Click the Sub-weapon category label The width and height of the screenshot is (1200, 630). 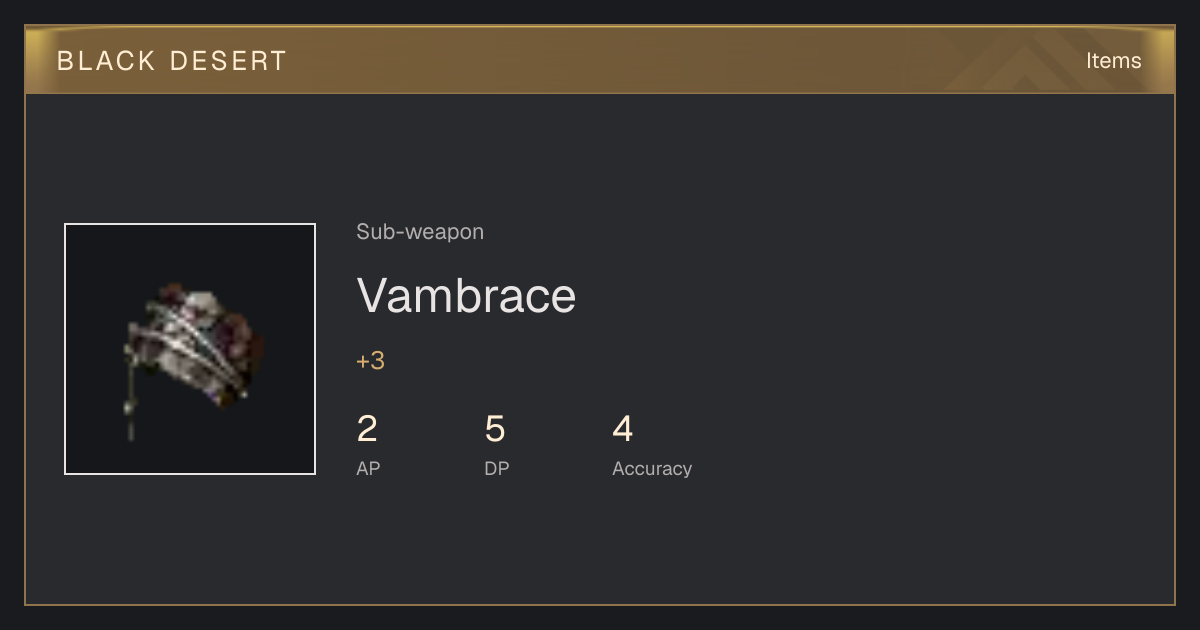coord(420,232)
